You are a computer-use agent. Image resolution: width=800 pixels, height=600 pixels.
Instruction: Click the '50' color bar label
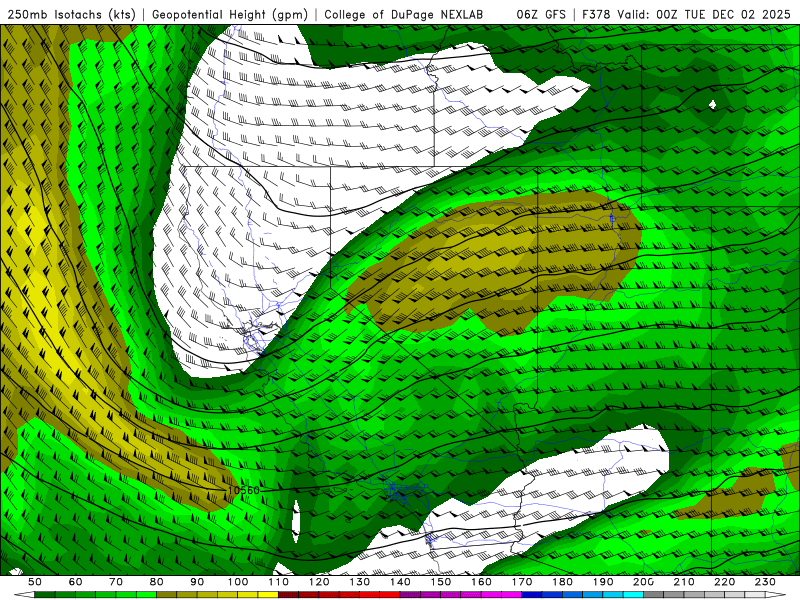(35, 582)
